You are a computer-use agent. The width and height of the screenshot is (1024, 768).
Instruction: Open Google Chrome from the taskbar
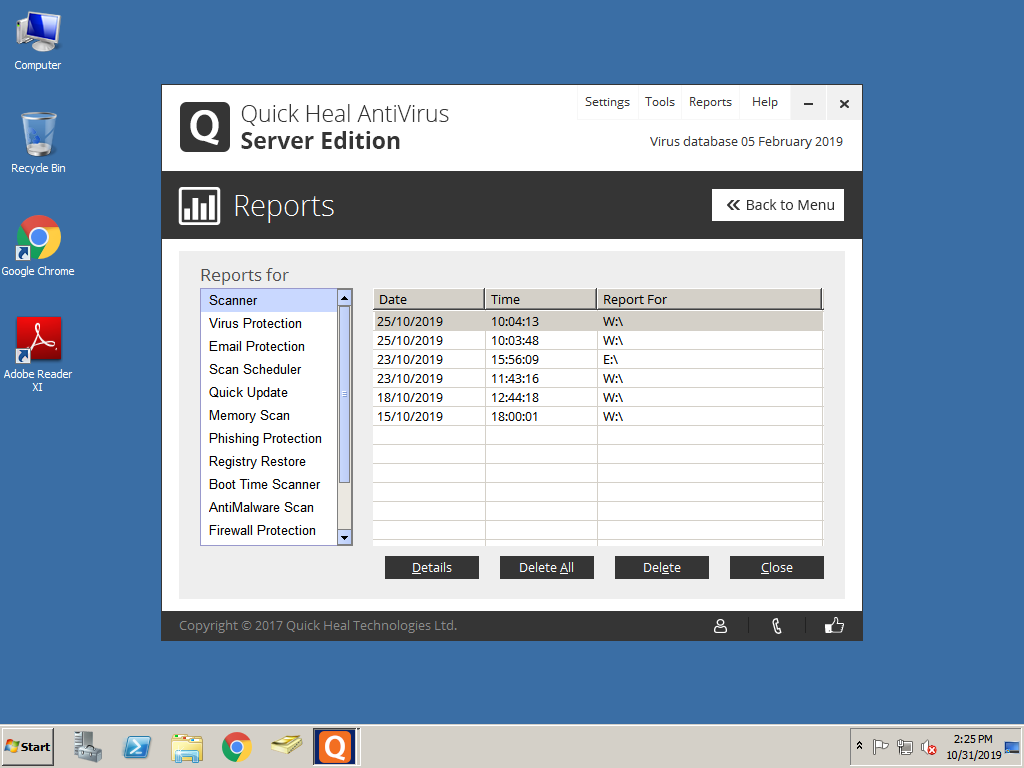(237, 747)
